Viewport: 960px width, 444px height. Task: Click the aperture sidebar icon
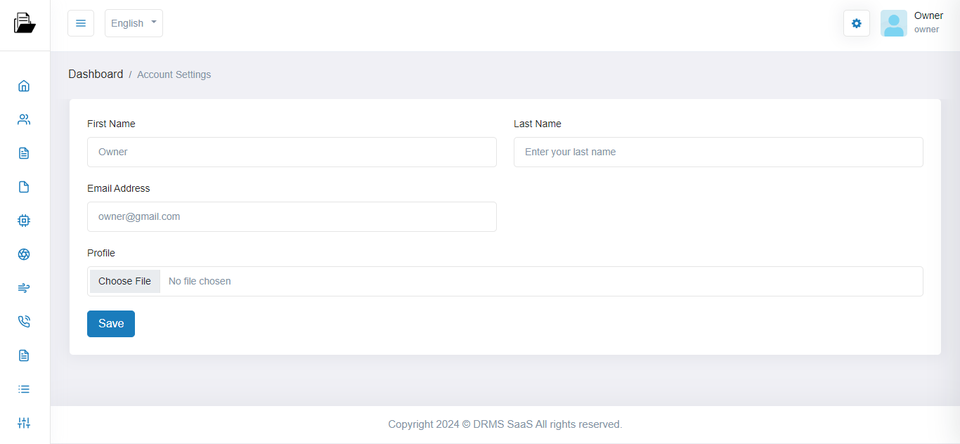coord(24,254)
